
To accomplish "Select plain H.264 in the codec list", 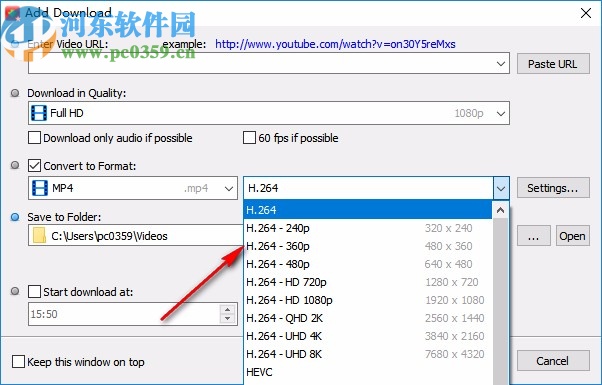I will click(368, 210).
